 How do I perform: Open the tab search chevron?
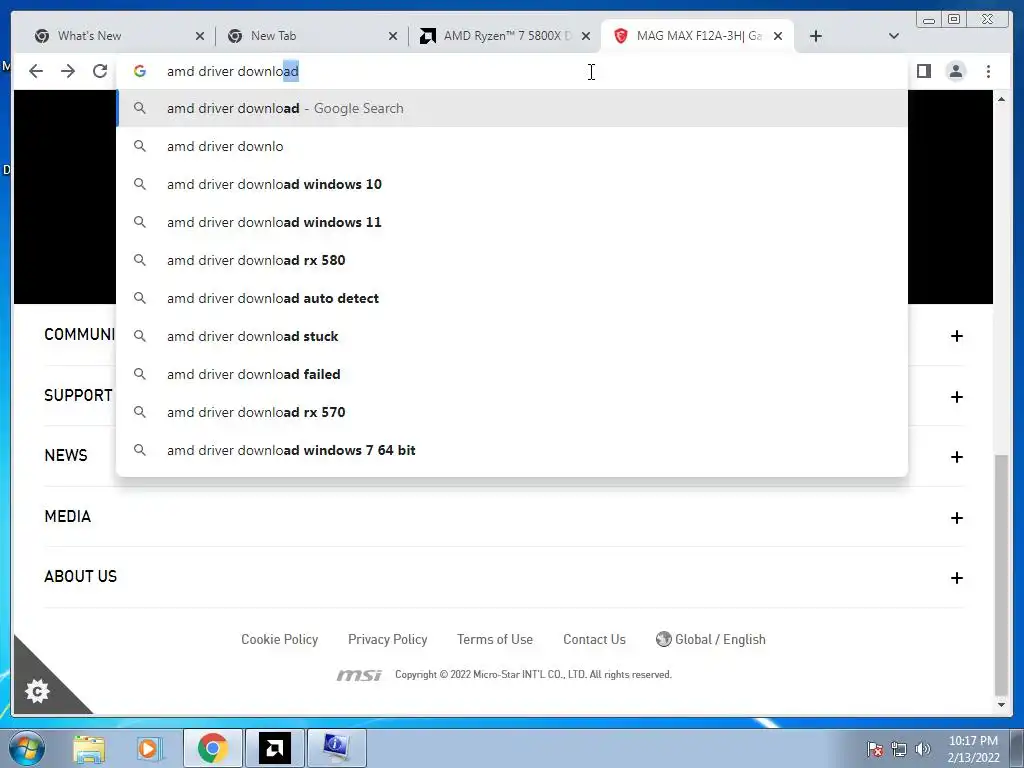click(893, 36)
